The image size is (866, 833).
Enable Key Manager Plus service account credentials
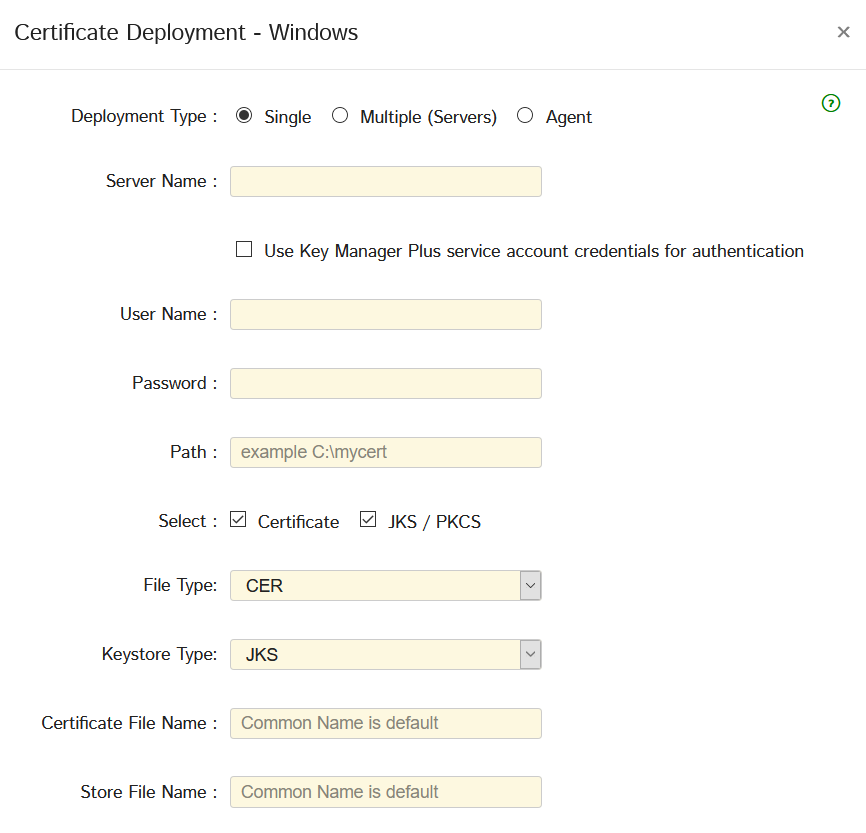[244, 250]
